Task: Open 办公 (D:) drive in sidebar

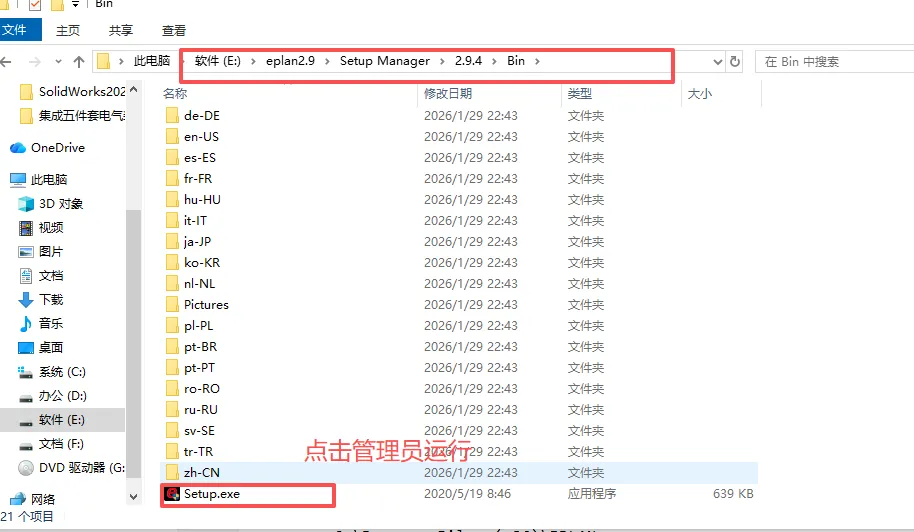Action: (52, 396)
